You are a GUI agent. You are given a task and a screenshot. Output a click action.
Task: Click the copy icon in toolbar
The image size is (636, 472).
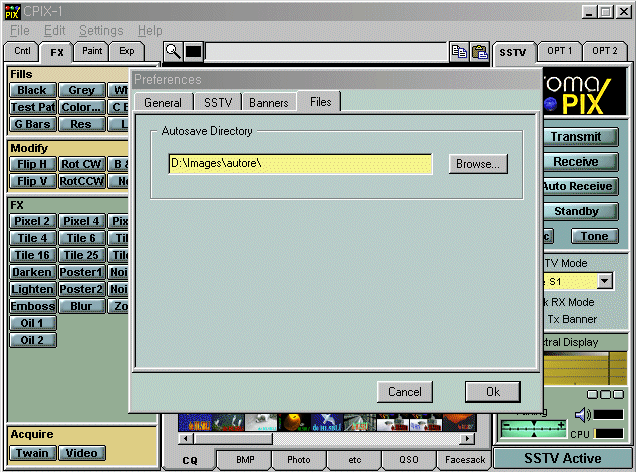click(459, 52)
